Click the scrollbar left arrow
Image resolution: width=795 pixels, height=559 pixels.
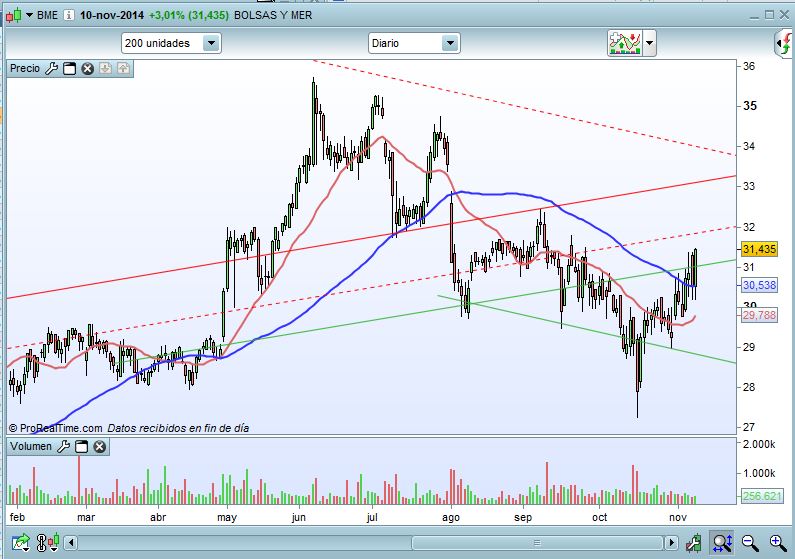[x=71, y=543]
